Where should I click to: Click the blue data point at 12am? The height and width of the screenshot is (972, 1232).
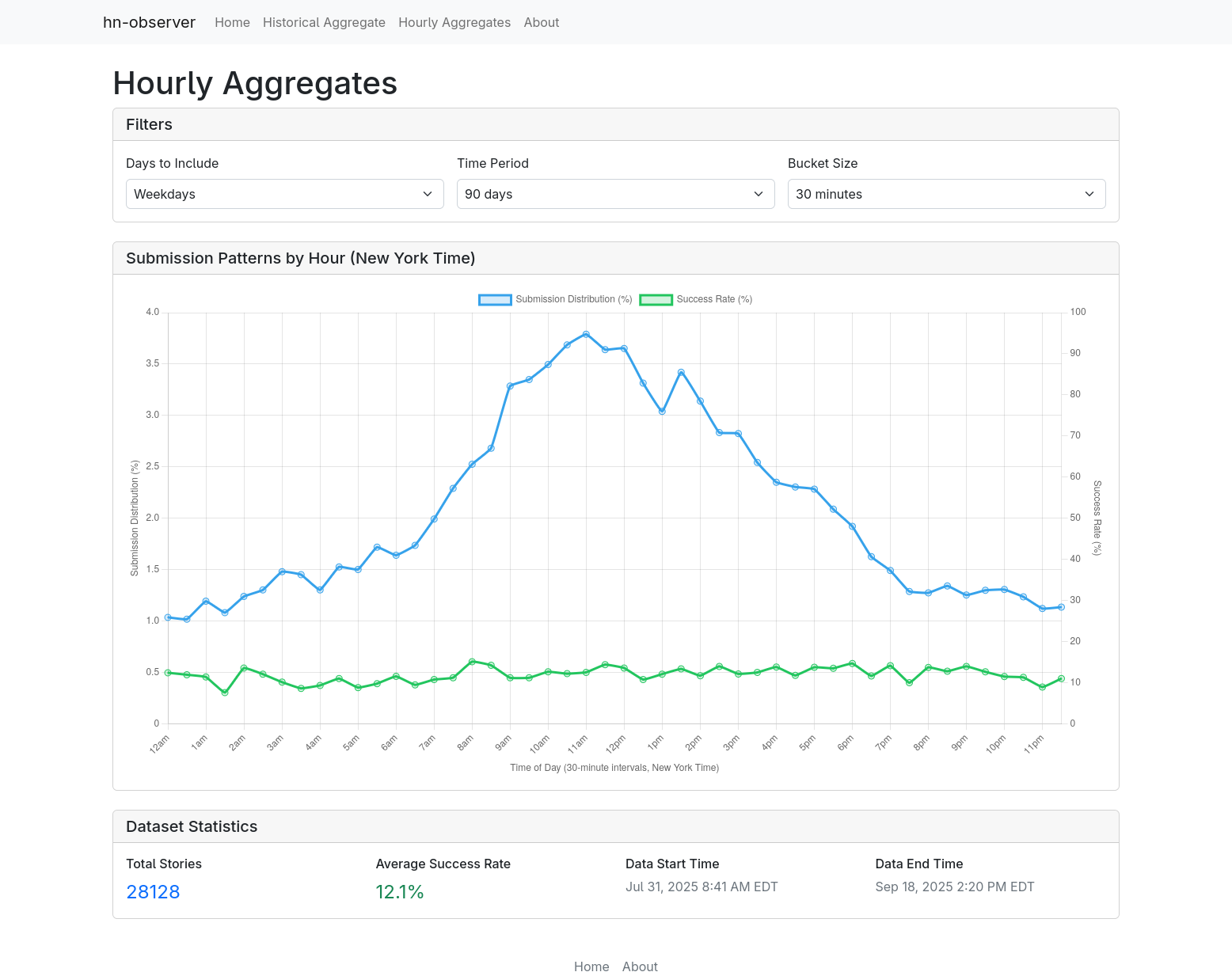(168, 617)
